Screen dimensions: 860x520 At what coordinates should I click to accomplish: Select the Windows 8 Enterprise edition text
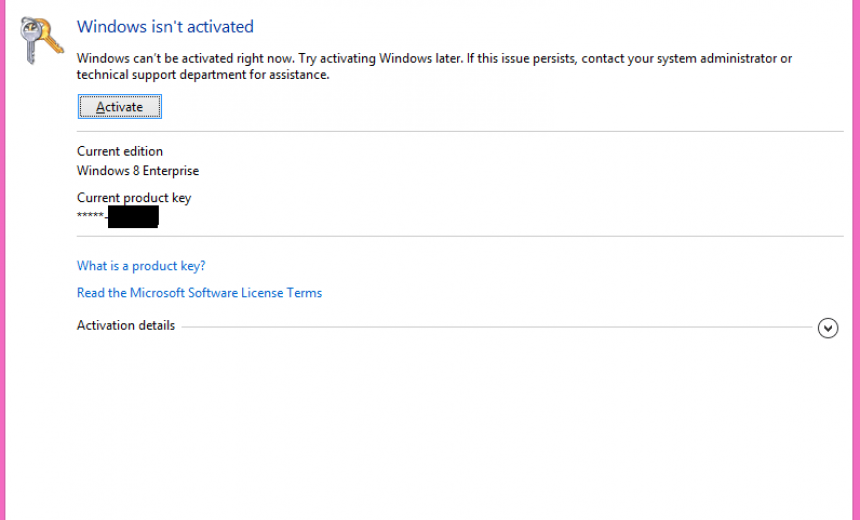[138, 171]
